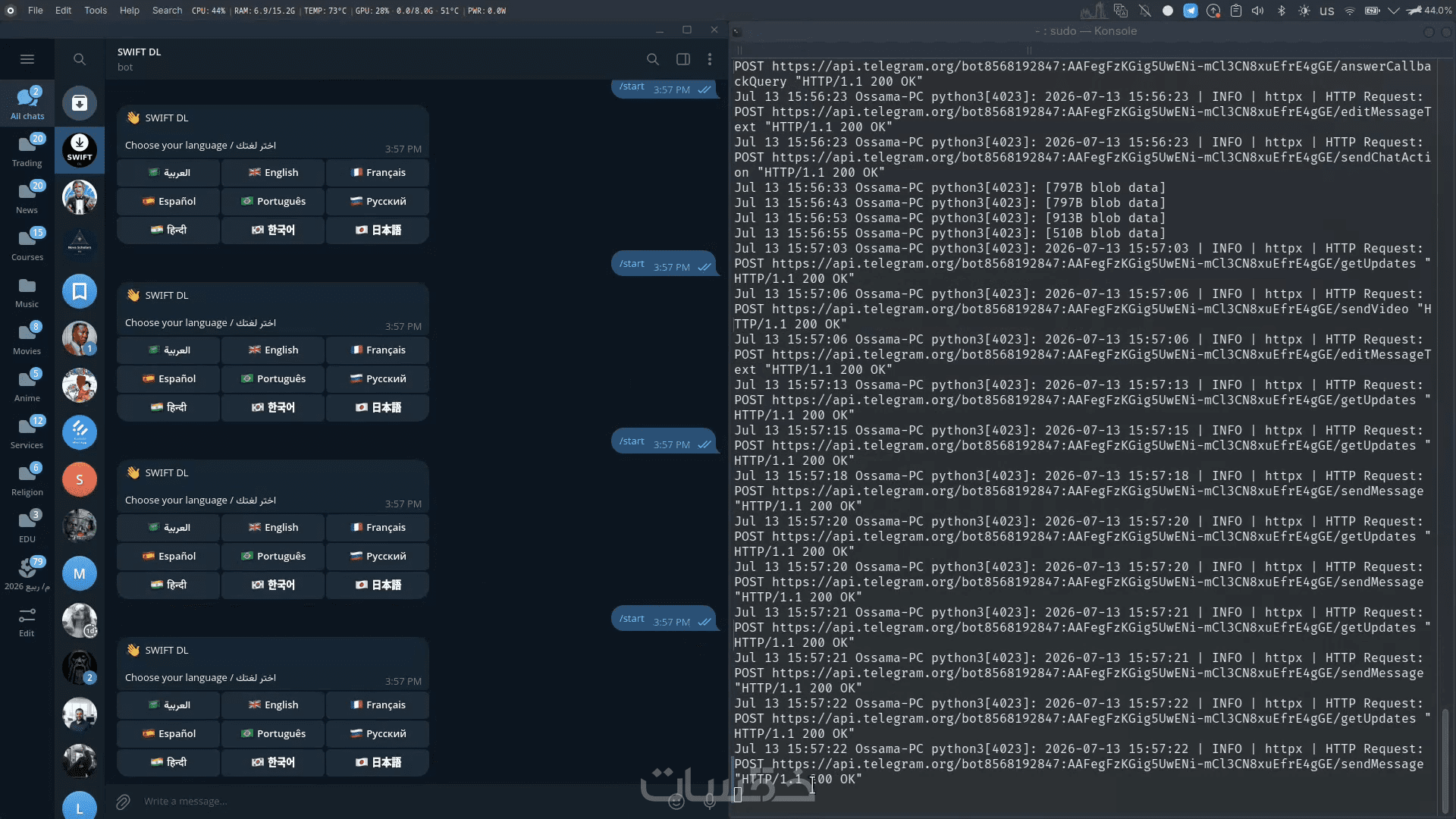Switch the US keyboard layout
This screenshot has width=1456, height=819.
click(1327, 11)
